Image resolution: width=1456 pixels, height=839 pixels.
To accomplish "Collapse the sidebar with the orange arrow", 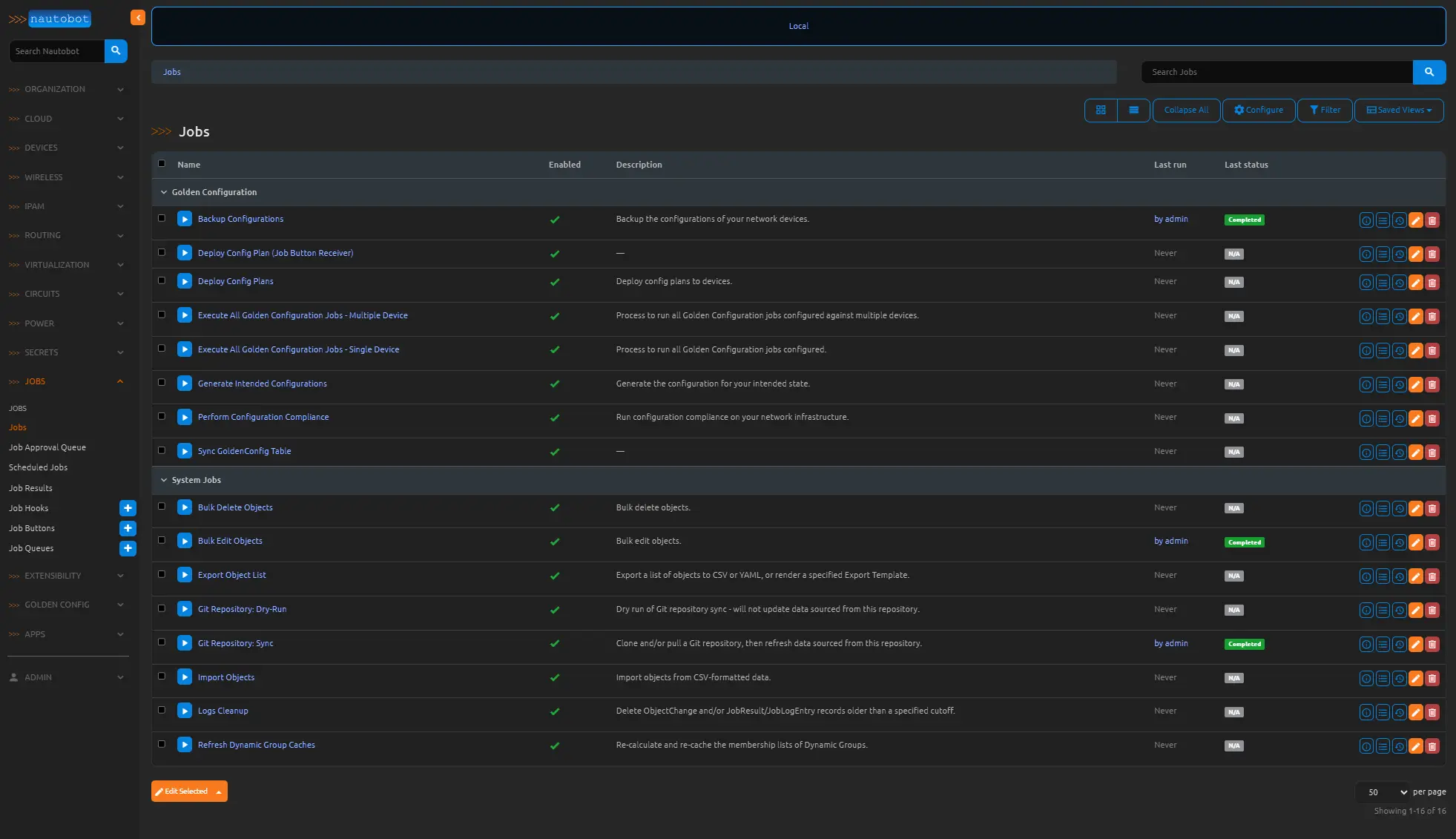I will pos(137,18).
